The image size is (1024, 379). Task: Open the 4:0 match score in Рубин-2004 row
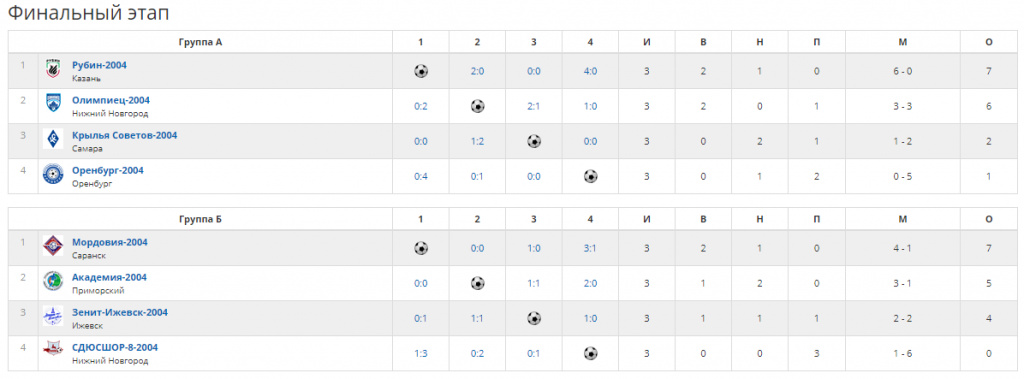pyautogui.click(x=590, y=71)
